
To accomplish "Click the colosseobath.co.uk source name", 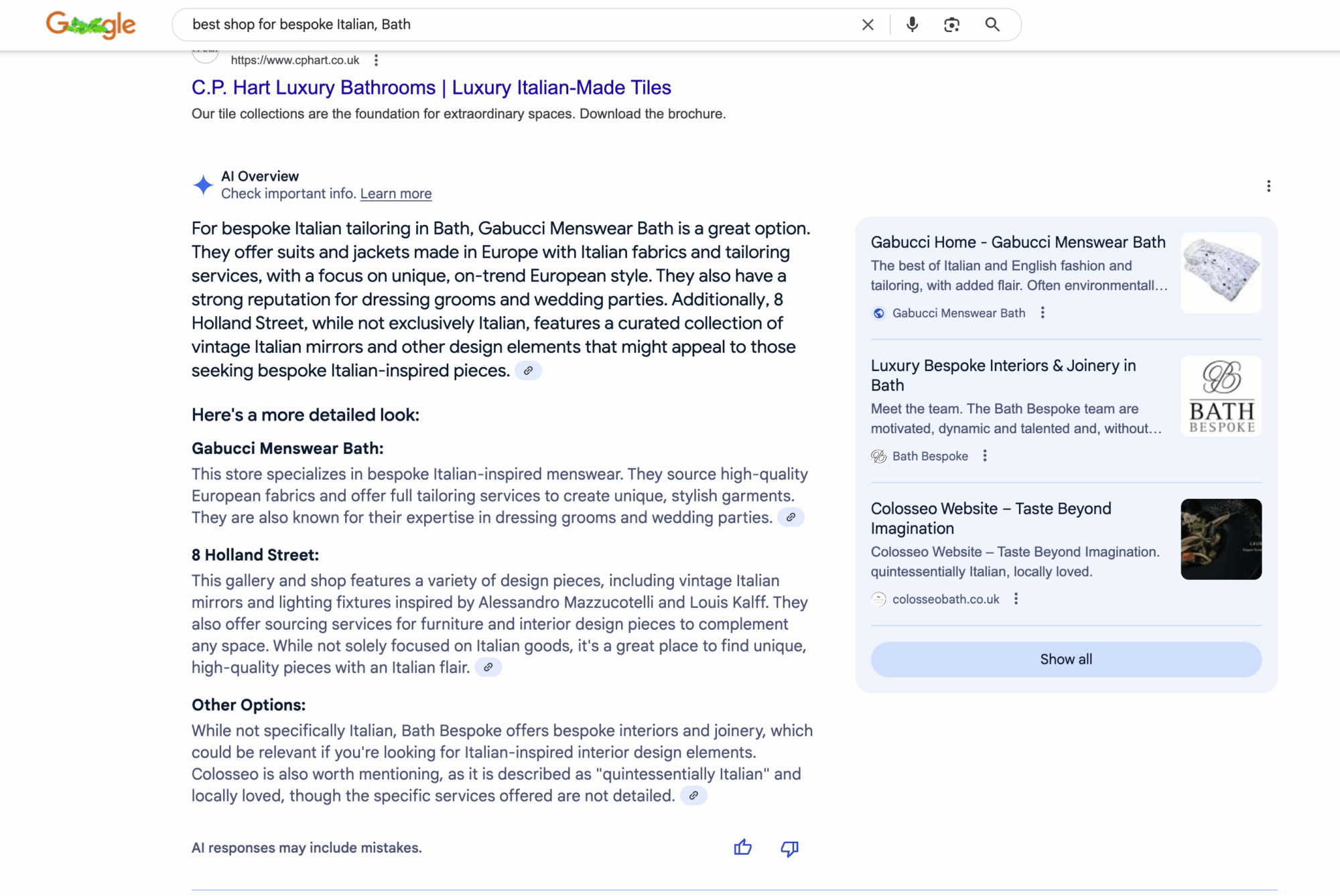I will pos(945,599).
